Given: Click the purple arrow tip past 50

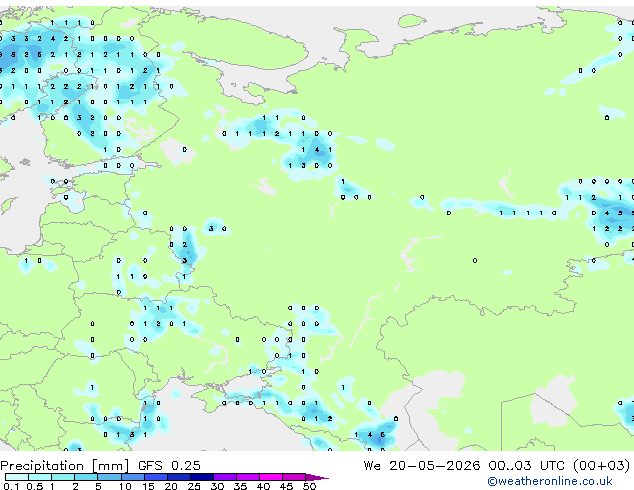Looking at the screenshot, I should pyautogui.click(x=317, y=477).
